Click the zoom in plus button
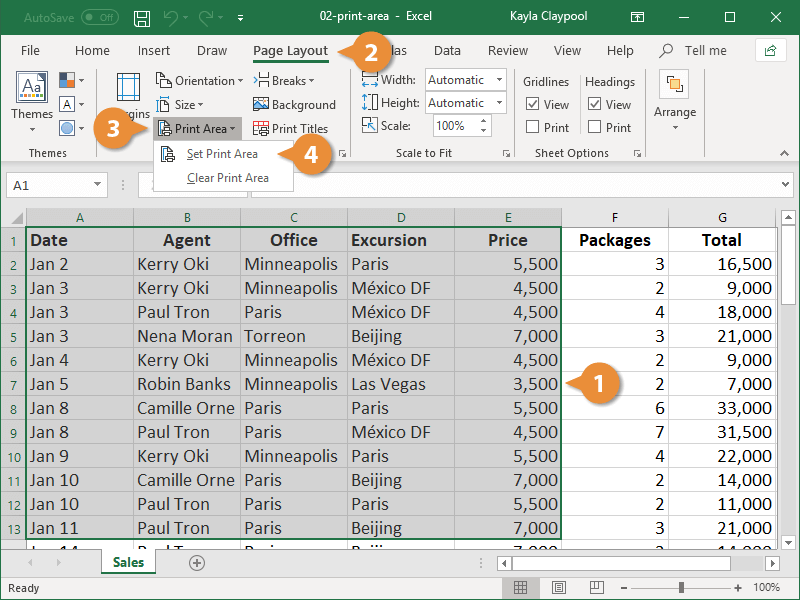The width and height of the screenshot is (800, 600). click(738, 588)
